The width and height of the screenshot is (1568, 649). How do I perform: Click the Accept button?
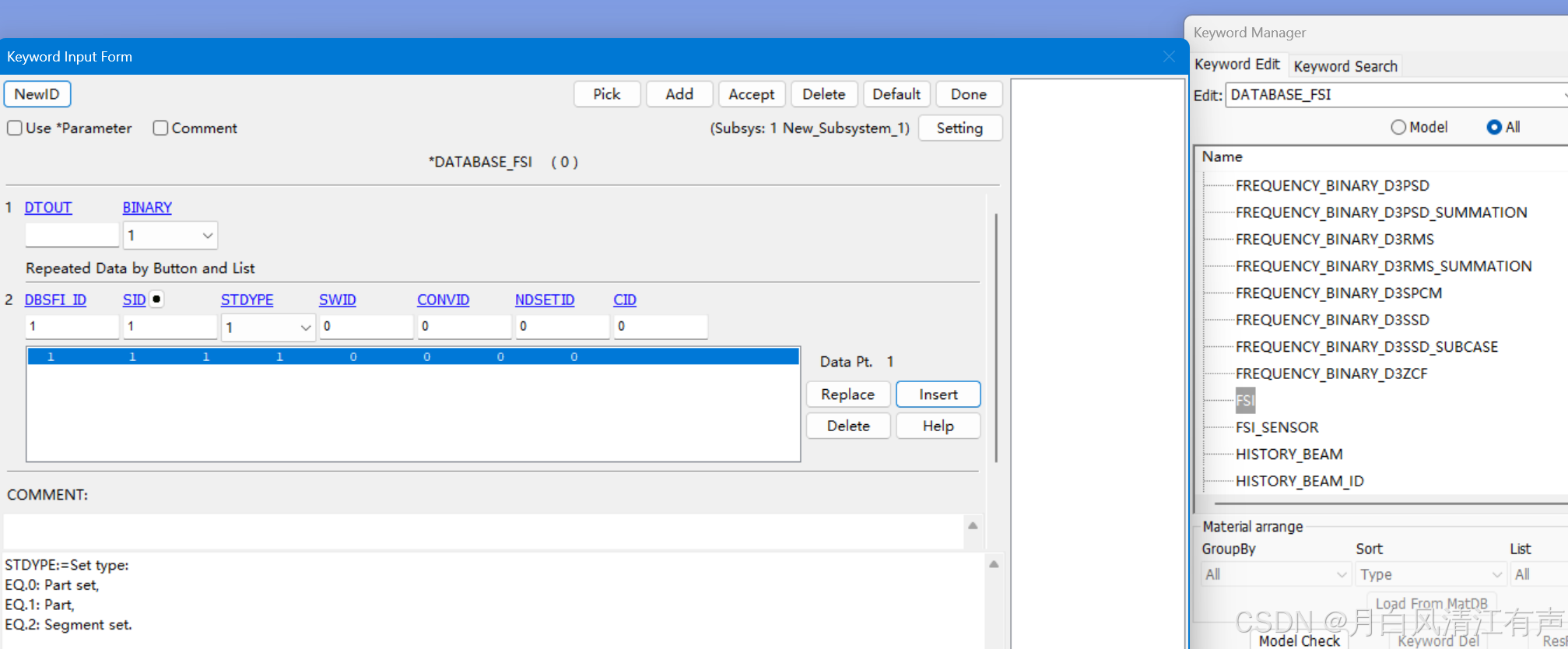click(752, 94)
